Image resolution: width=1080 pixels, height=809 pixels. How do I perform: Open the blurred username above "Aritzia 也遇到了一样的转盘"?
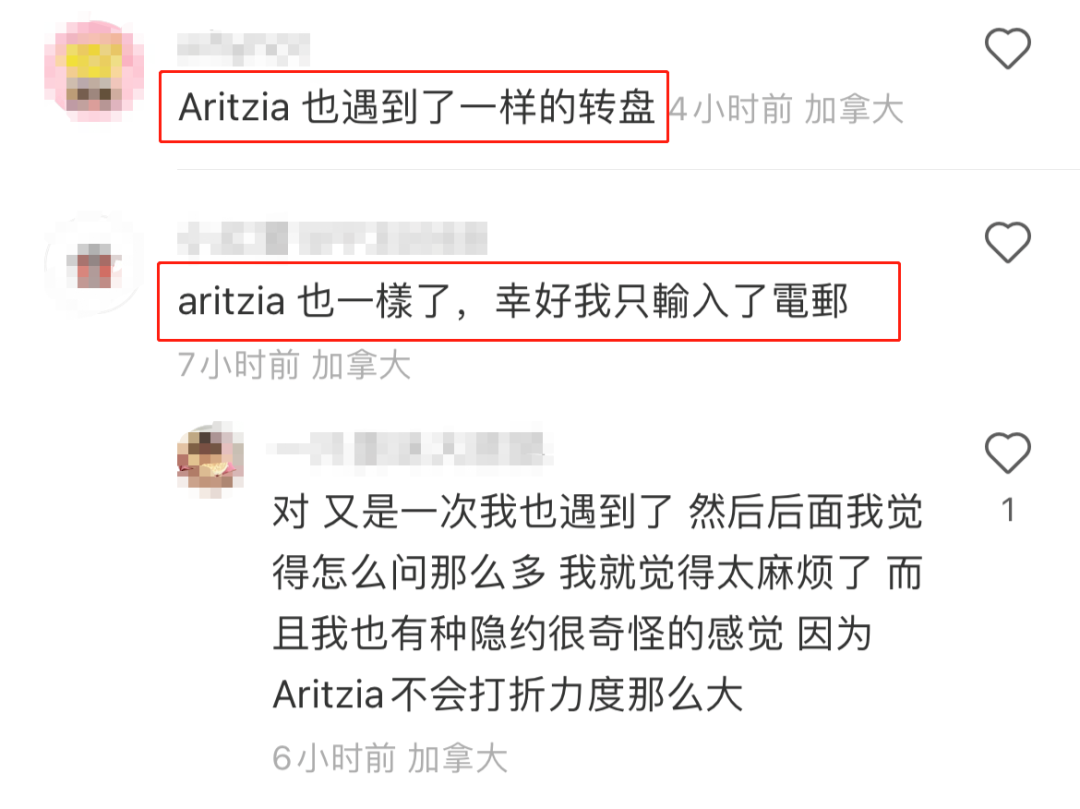[x=243, y=48]
